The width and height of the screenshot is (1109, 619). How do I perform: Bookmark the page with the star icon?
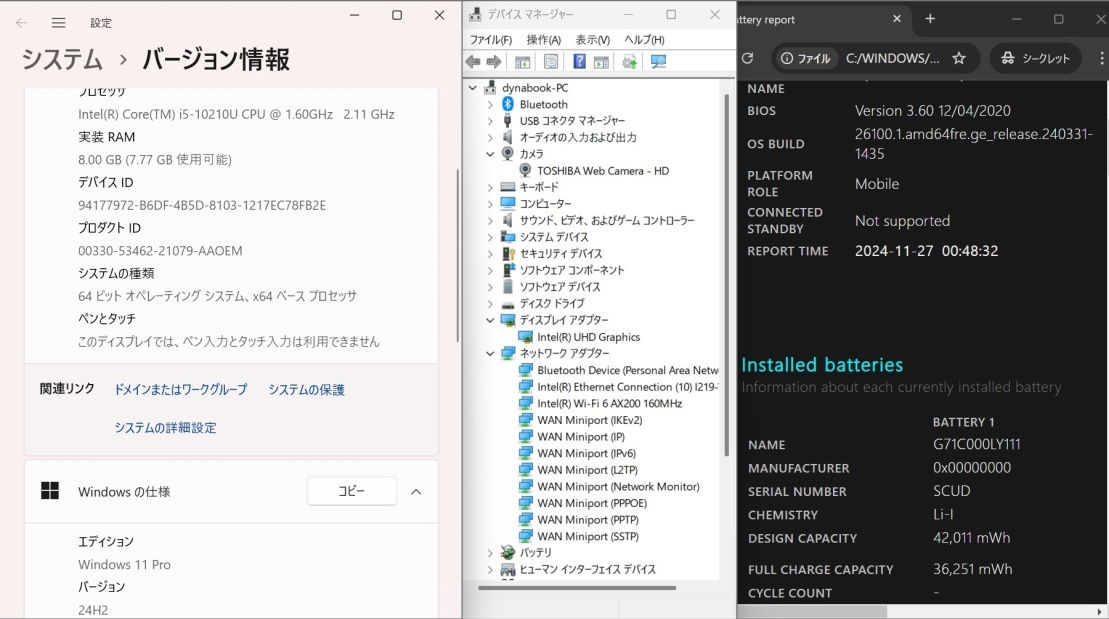point(959,58)
